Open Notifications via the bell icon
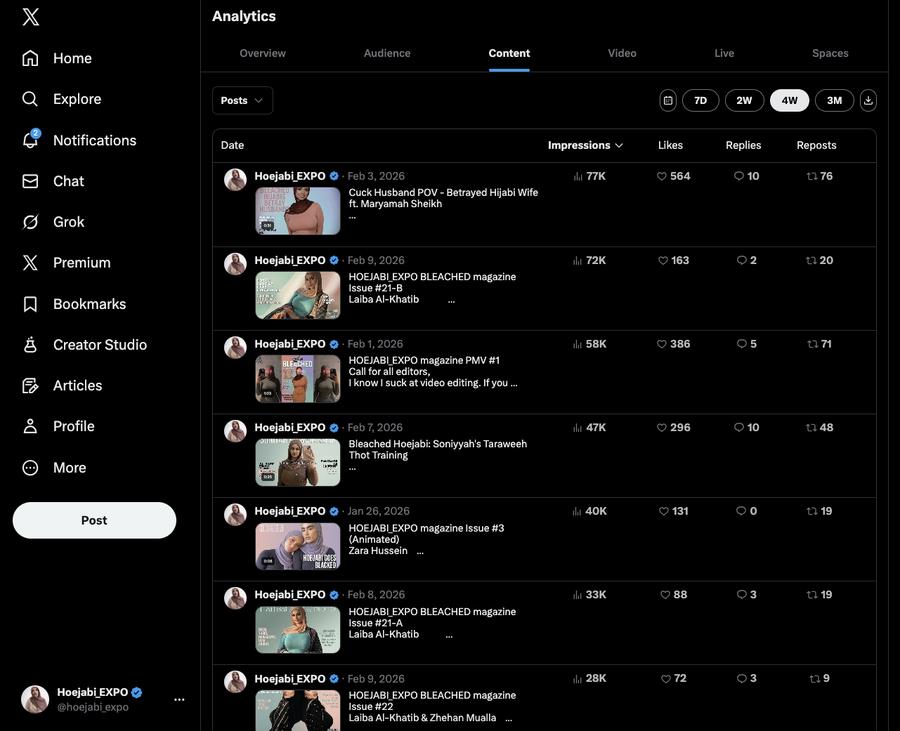The width and height of the screenshot is (900, 731). click(x=31, y=140)
